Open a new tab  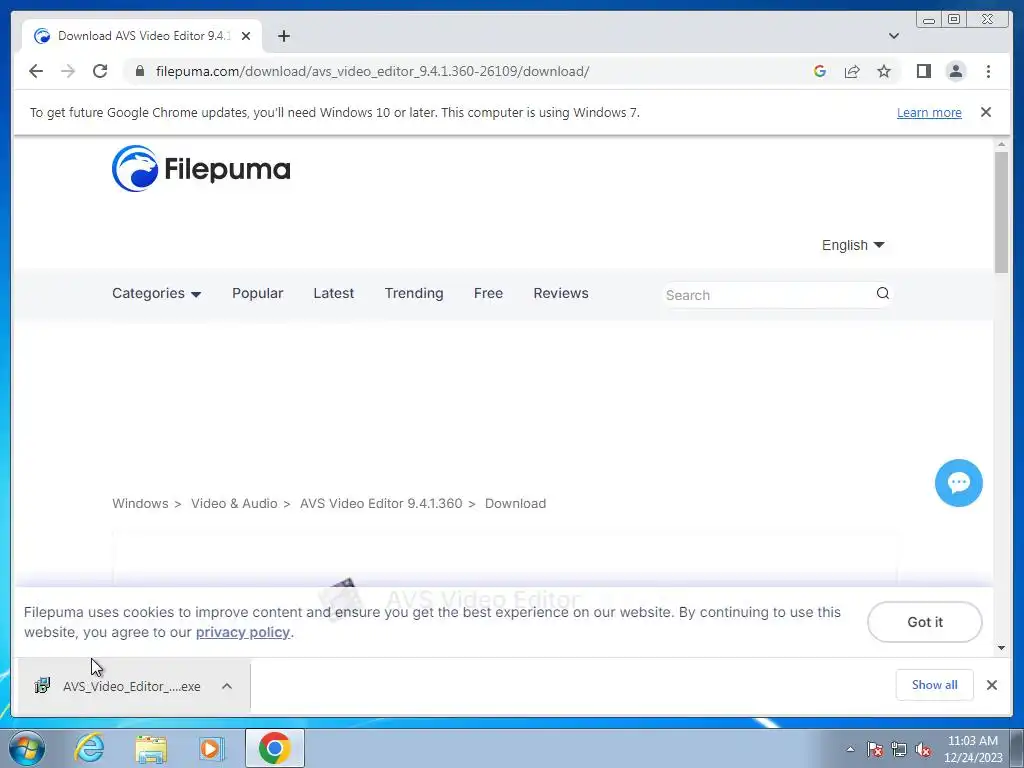point(283,36)
